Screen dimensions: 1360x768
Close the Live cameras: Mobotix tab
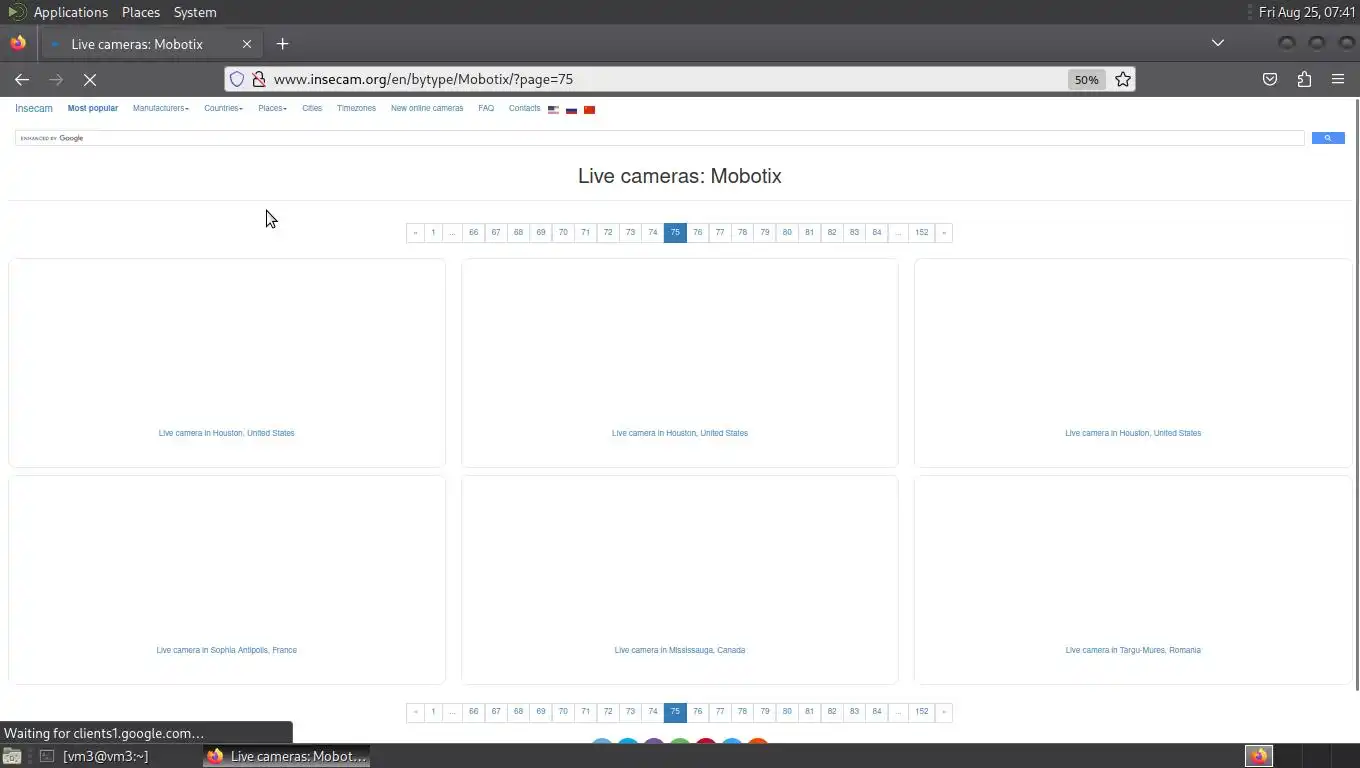247,44
